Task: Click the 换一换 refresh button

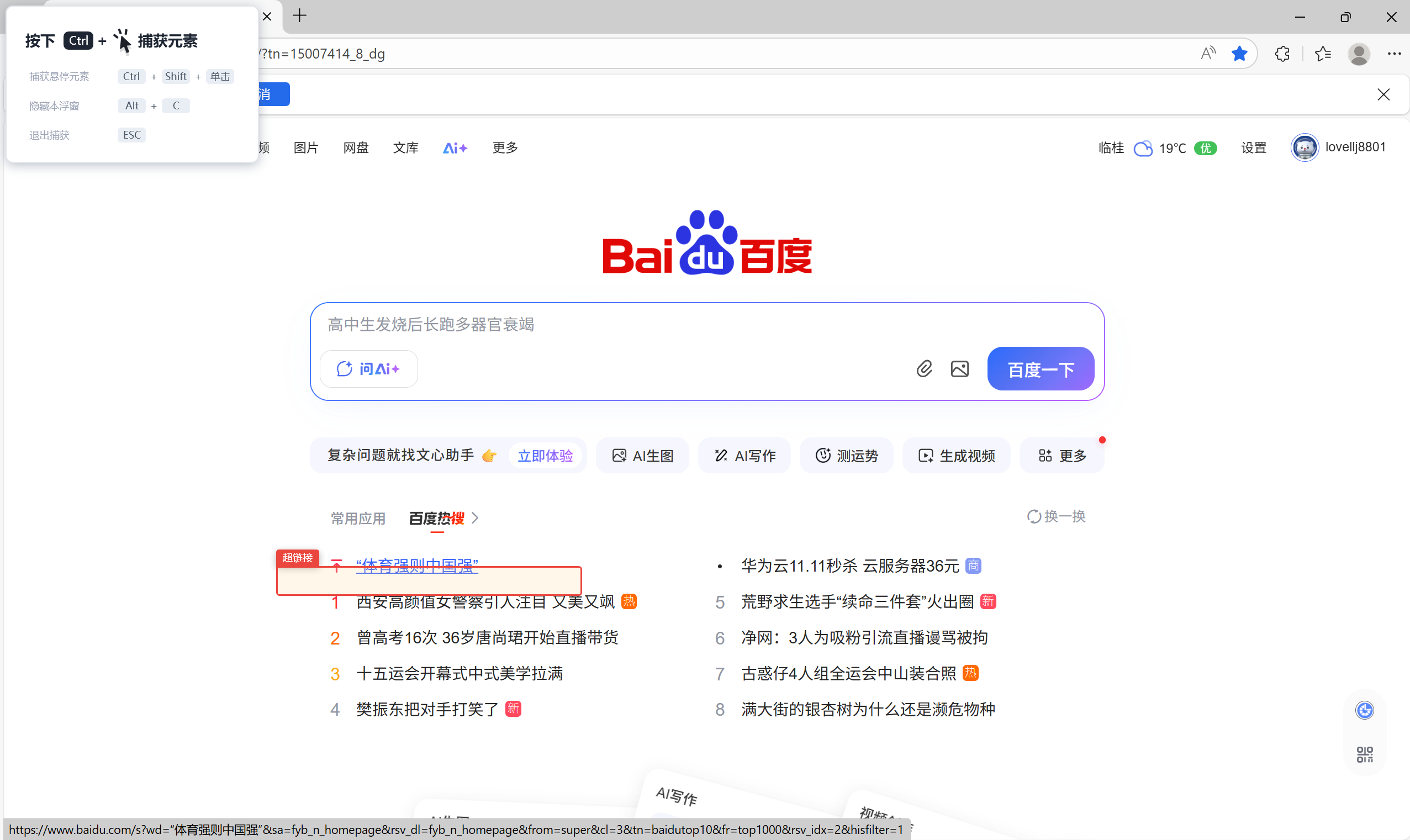Action: pyautogui.click(x=1056, y=516)
